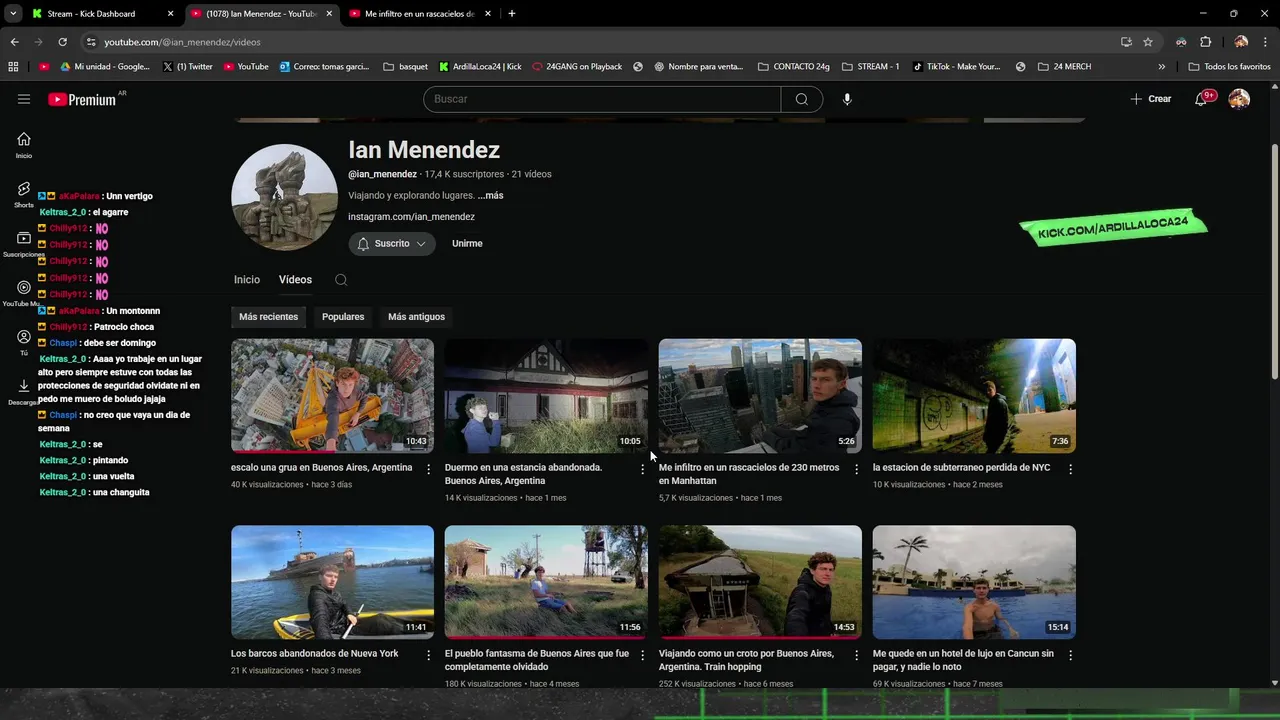Switch to 'Me infiltro en un rascacielos' browser tab

(418, 14)
